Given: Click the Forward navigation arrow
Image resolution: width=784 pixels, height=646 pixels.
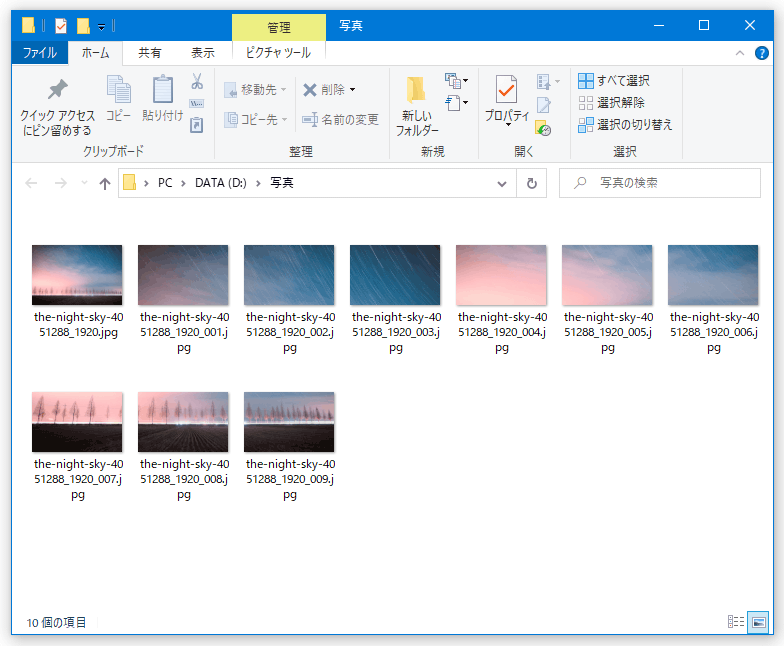Looking at the screenshot, I should point(60,183).
